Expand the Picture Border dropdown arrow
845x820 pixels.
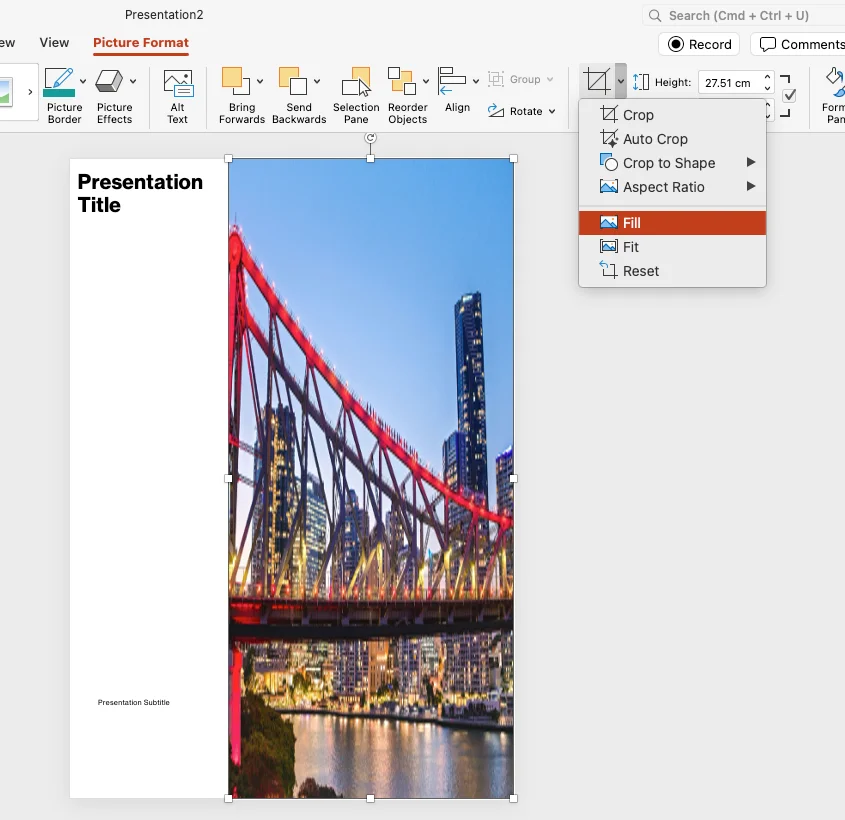pos(83,81)
